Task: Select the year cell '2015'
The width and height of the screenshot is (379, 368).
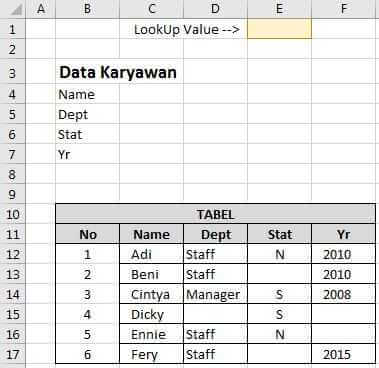Action: 343,354
